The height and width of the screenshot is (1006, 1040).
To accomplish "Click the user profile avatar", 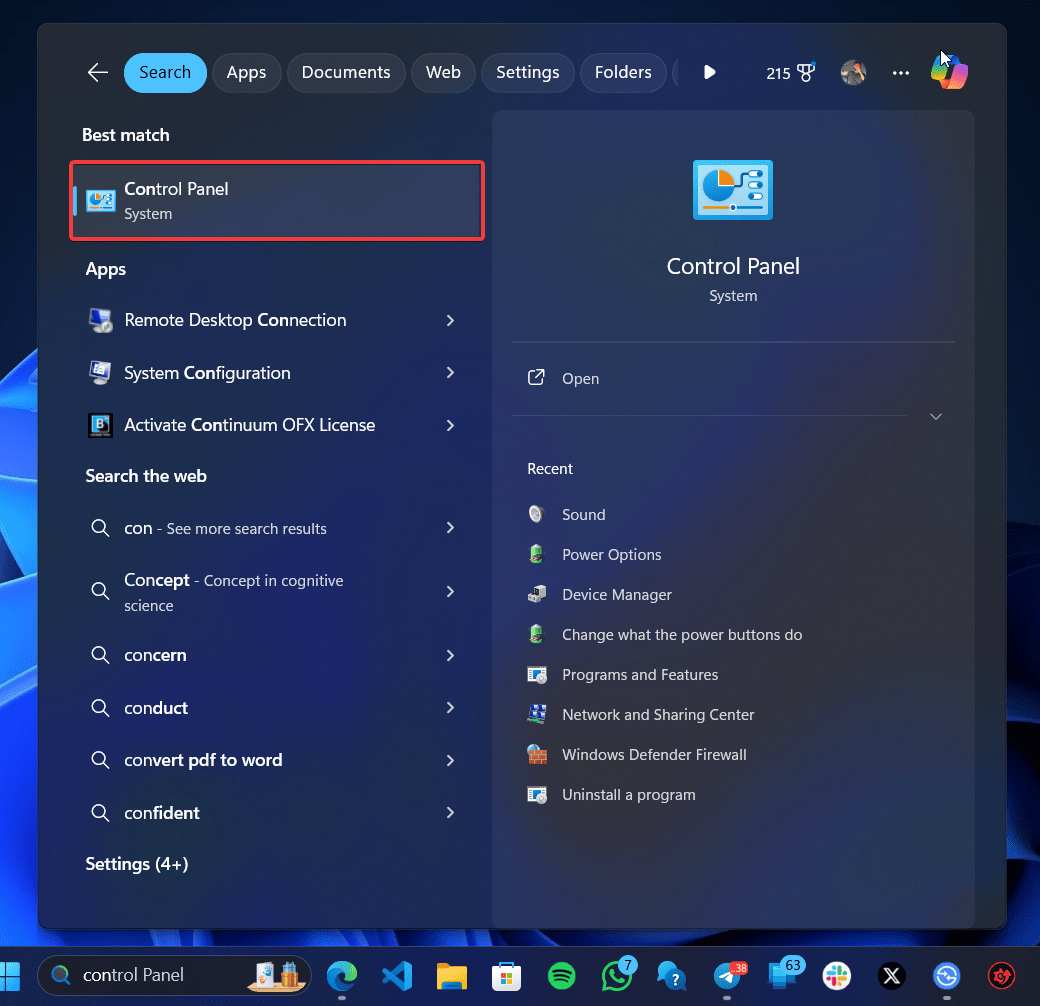I will [853, 72].
